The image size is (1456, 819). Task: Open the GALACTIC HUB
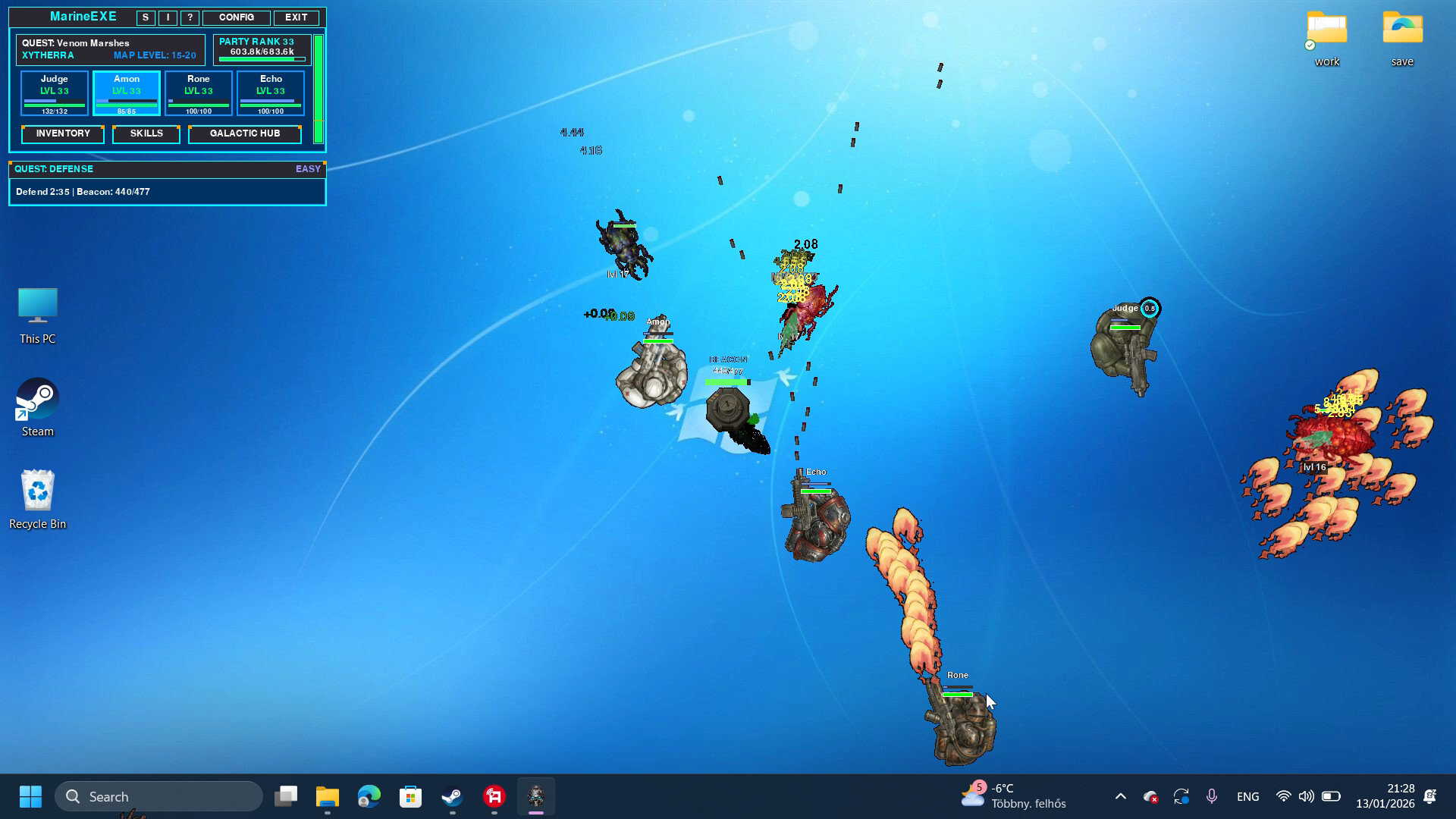(x=244, y=133)
